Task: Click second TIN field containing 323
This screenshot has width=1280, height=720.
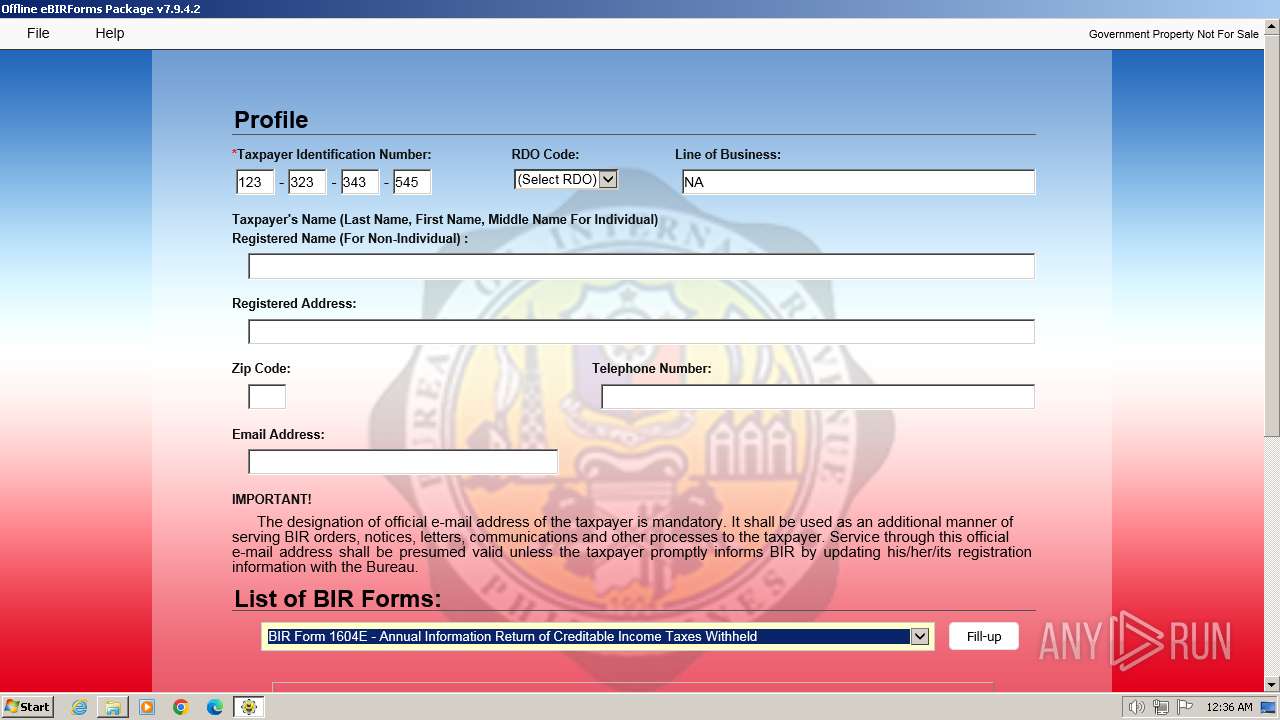Action: point(308,182)
